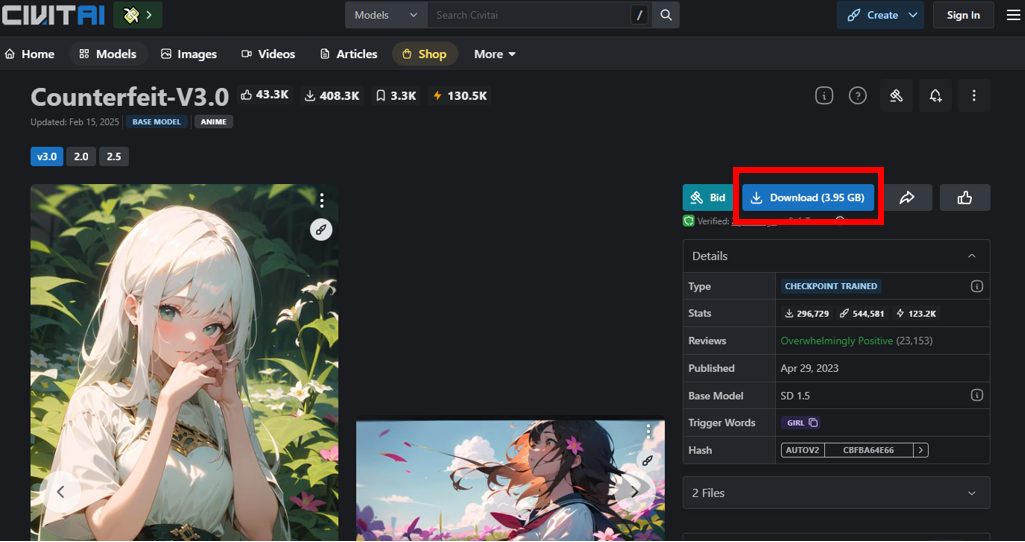
Task: Click the question mark help icon
Action: click(858, 95)
